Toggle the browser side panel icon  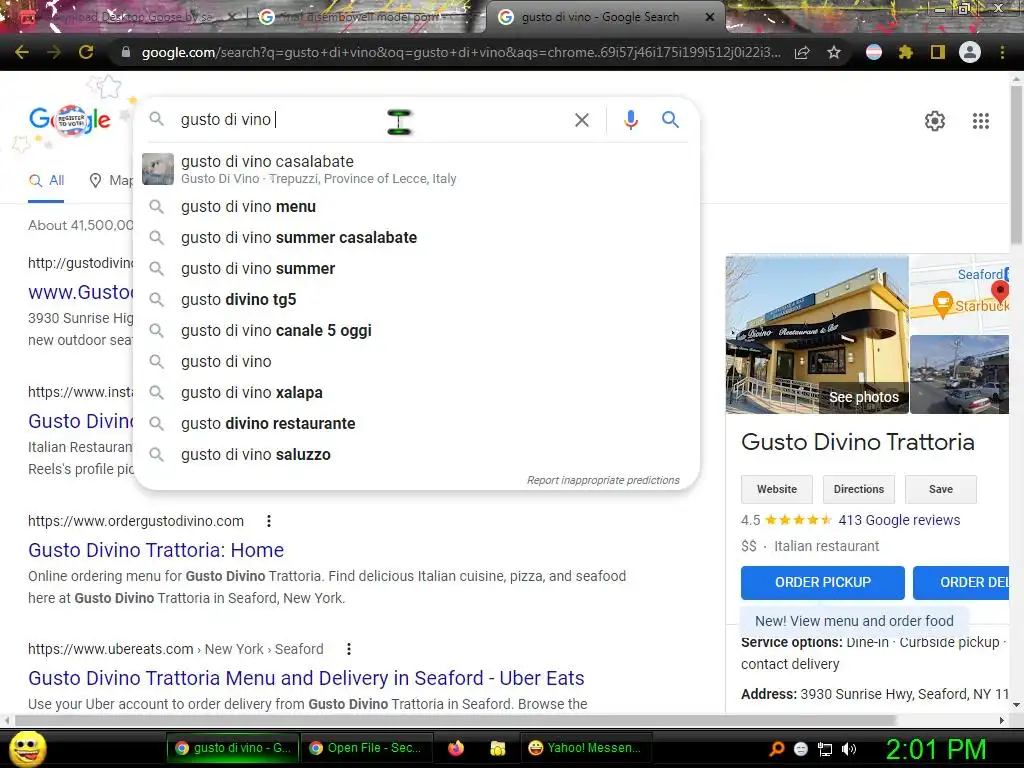click(x=937, y=52)
